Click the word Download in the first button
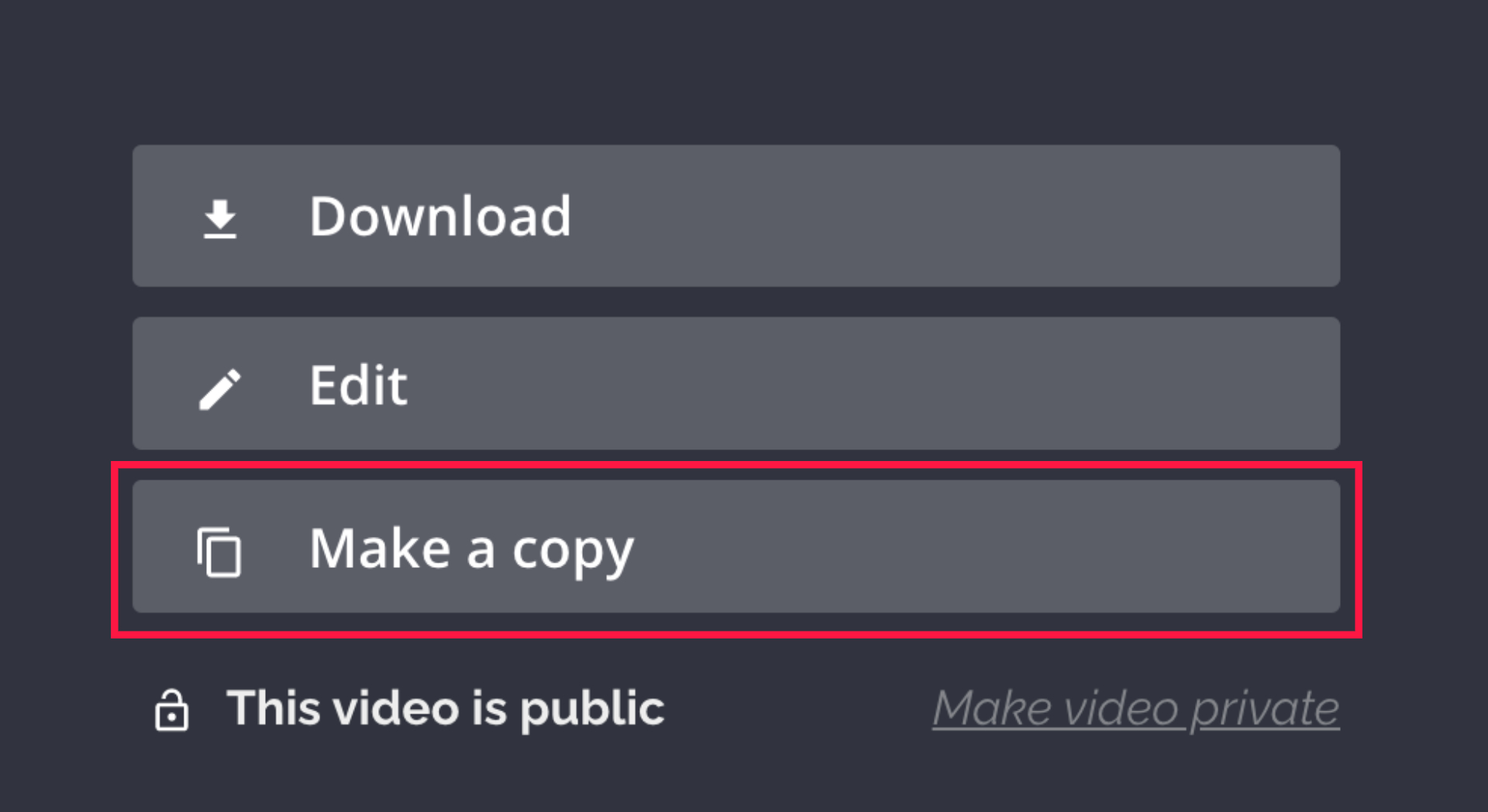Viewport: 1488px width, 812px height. 440,215
